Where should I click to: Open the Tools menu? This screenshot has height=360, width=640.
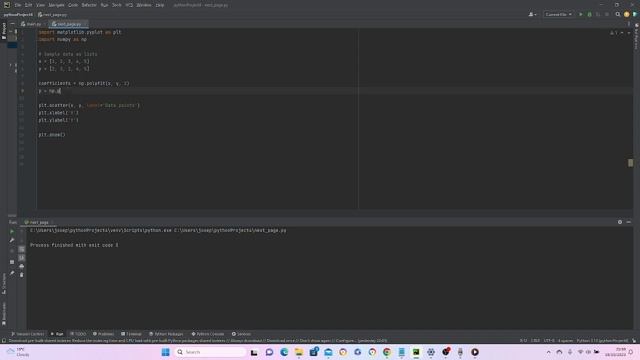coord(117,5)
